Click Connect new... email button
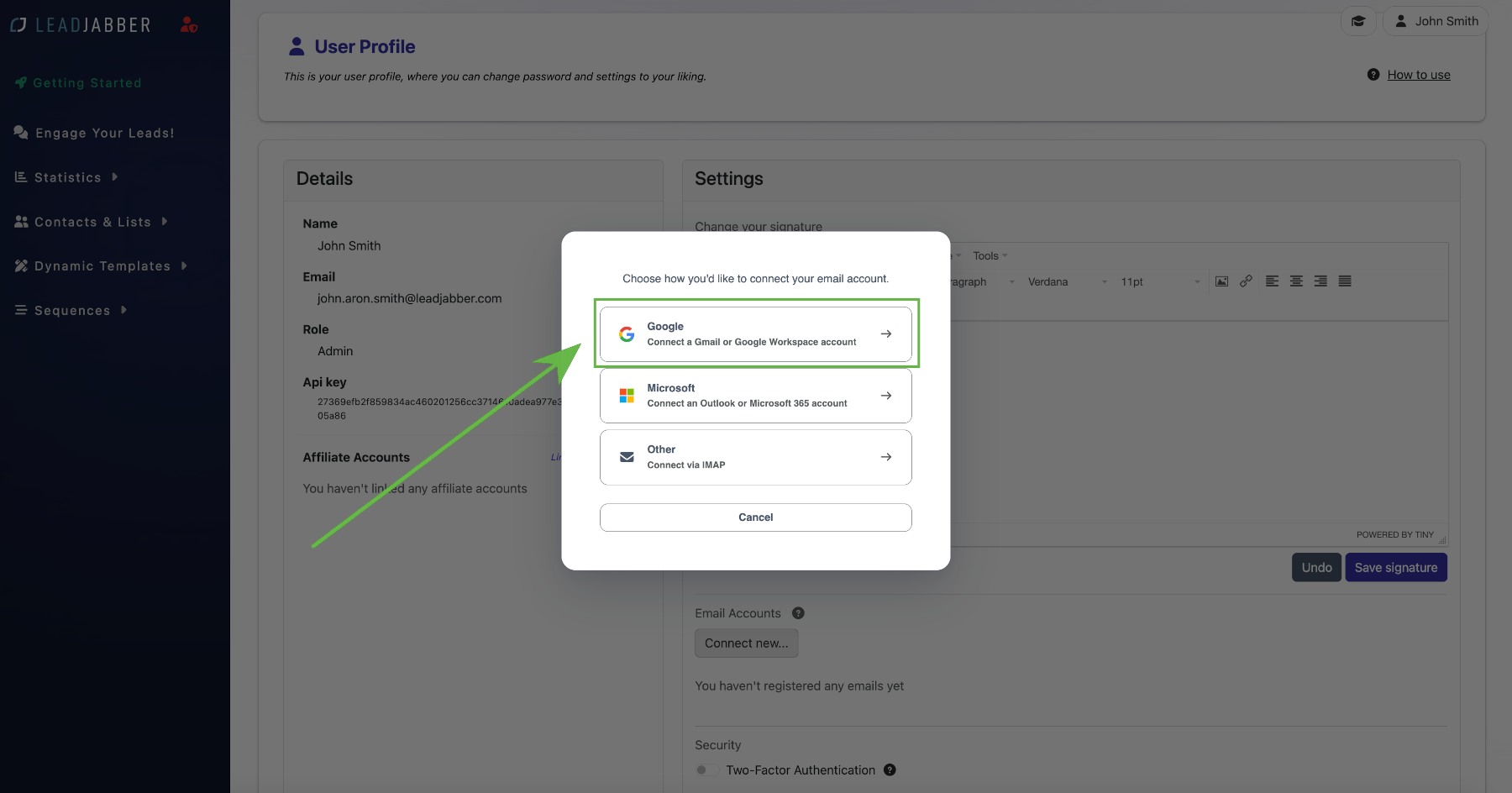The width and height of the screenshot is (1512, 793). click(747, 643)
